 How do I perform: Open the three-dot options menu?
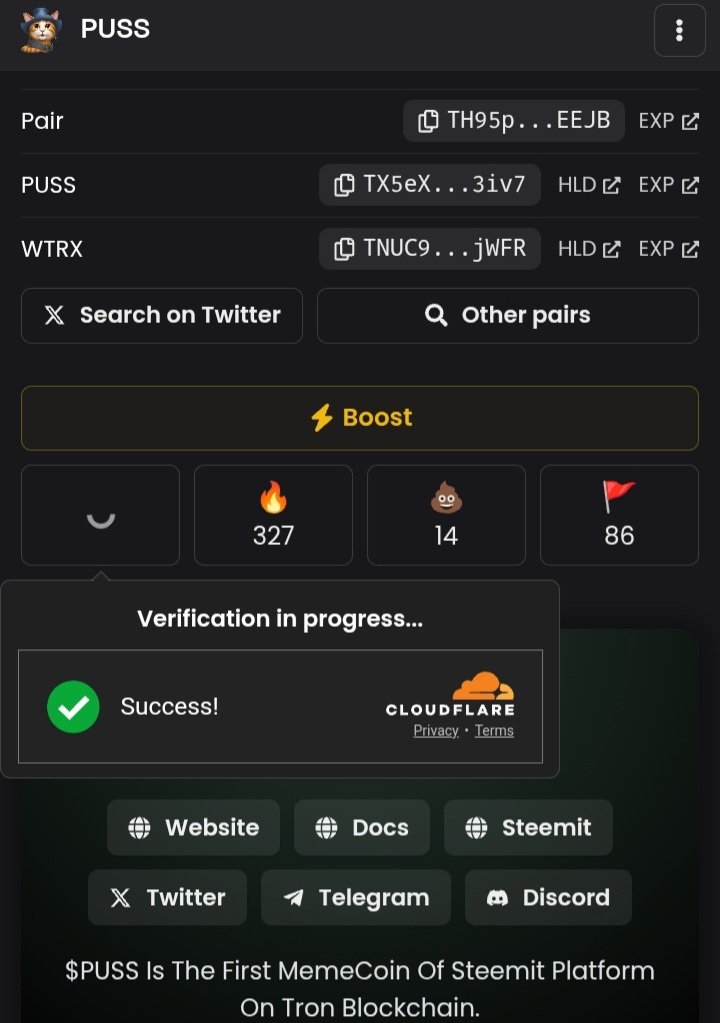[679, 30]
